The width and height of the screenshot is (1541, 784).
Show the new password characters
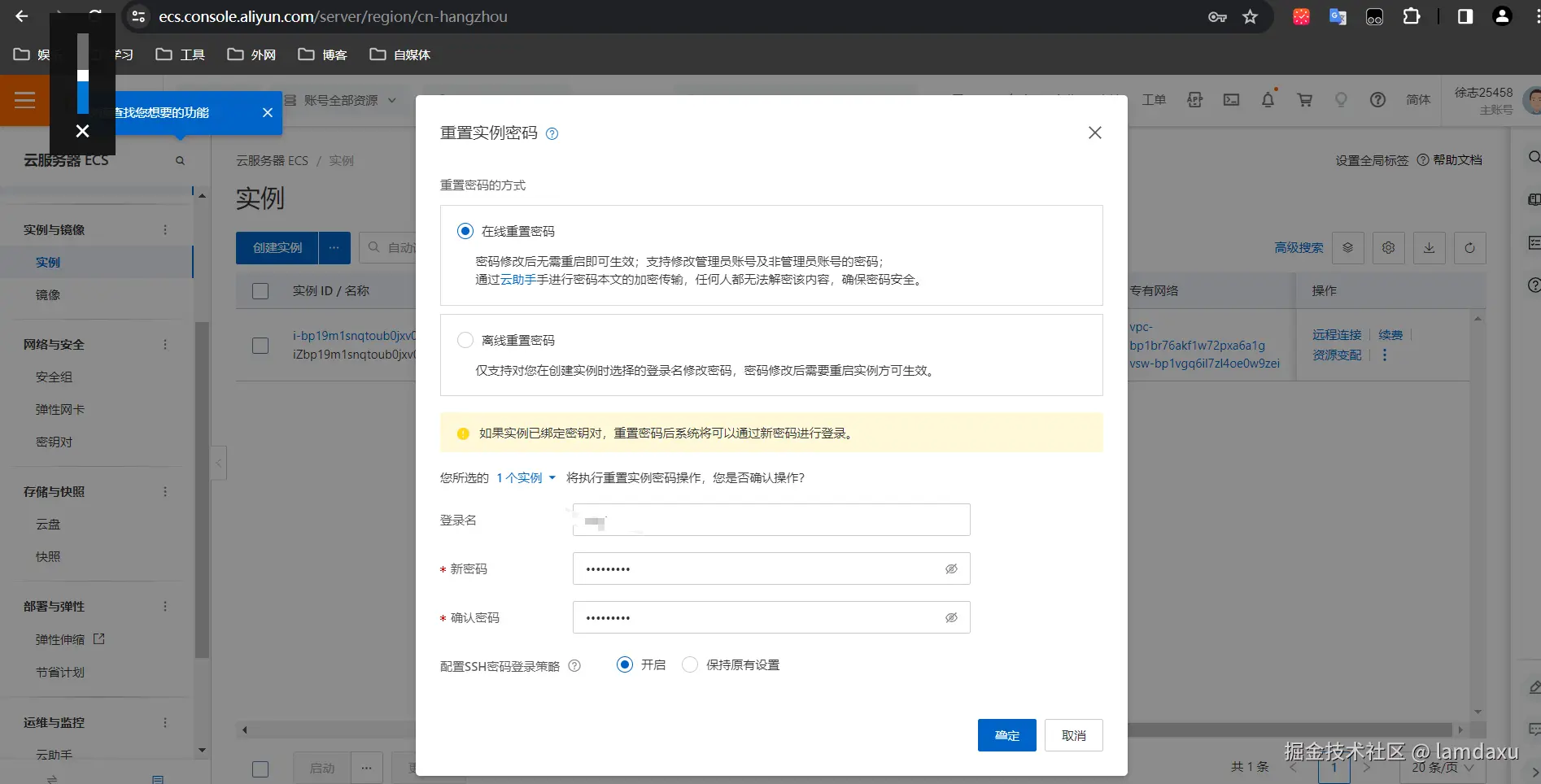(951, 568)
